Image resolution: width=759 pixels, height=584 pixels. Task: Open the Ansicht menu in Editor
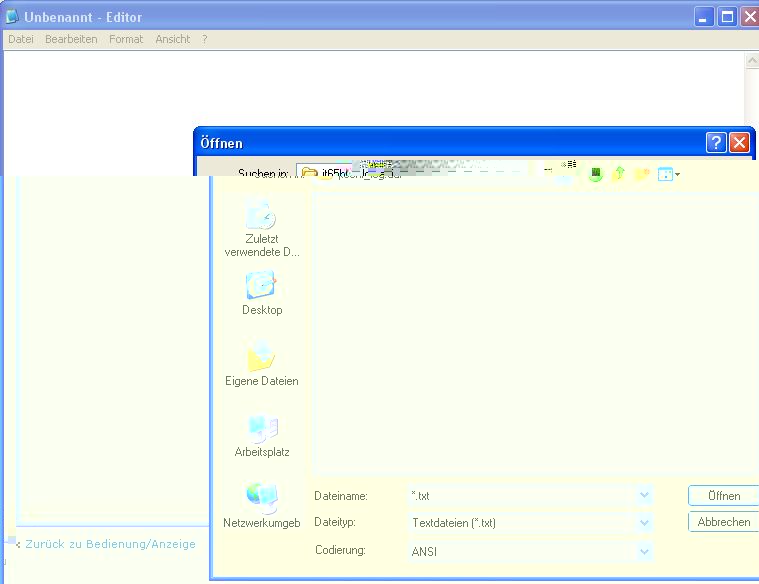173,39
